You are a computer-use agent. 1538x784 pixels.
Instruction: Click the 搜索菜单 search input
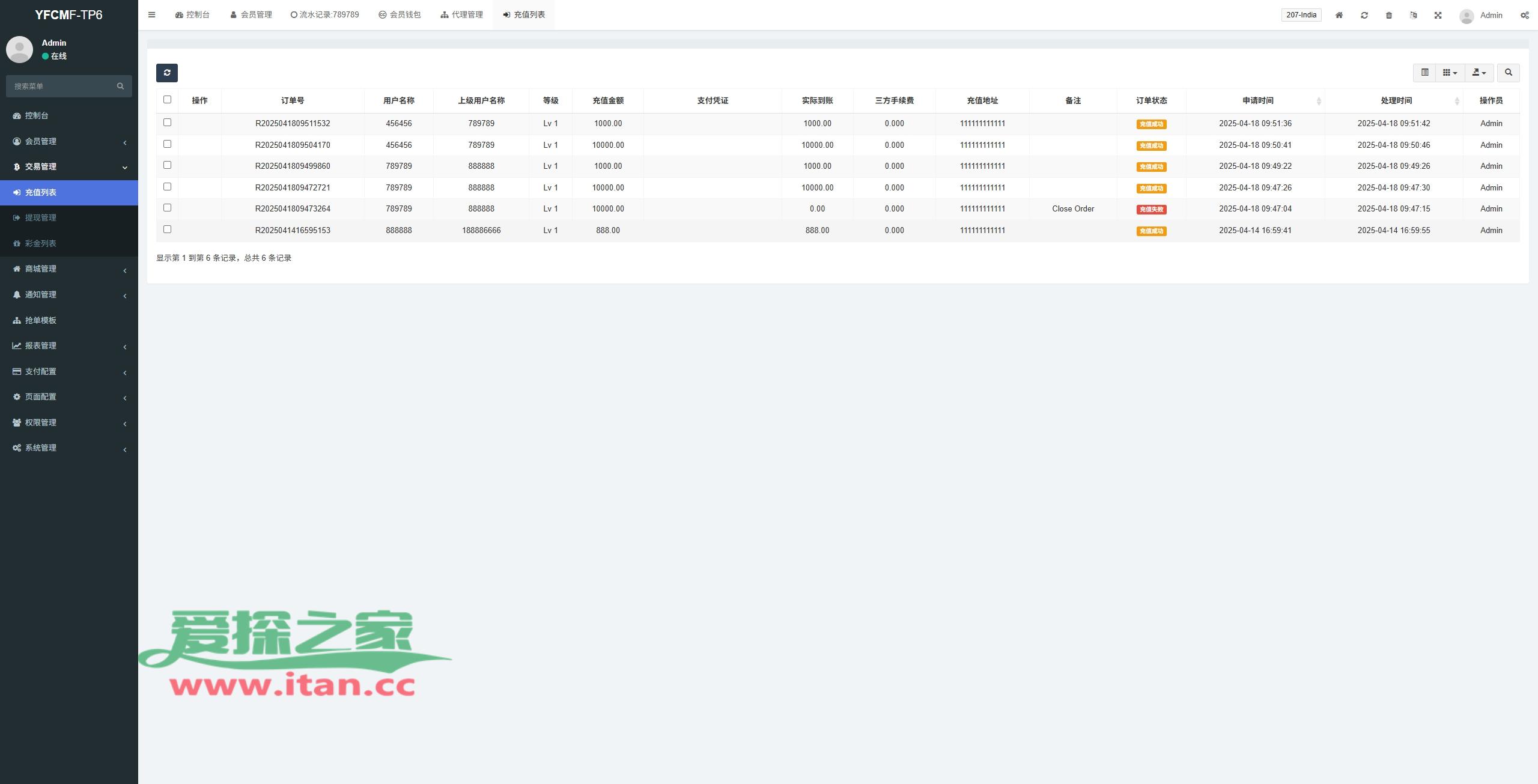click(63, 86)
